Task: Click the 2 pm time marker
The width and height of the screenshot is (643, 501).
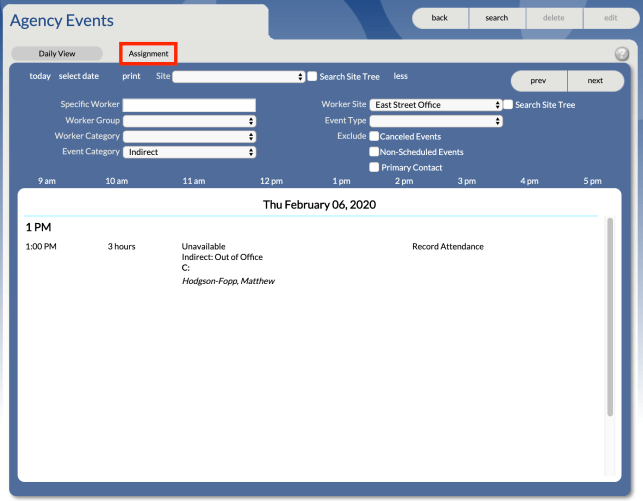Action: click(x=404, y=181)
